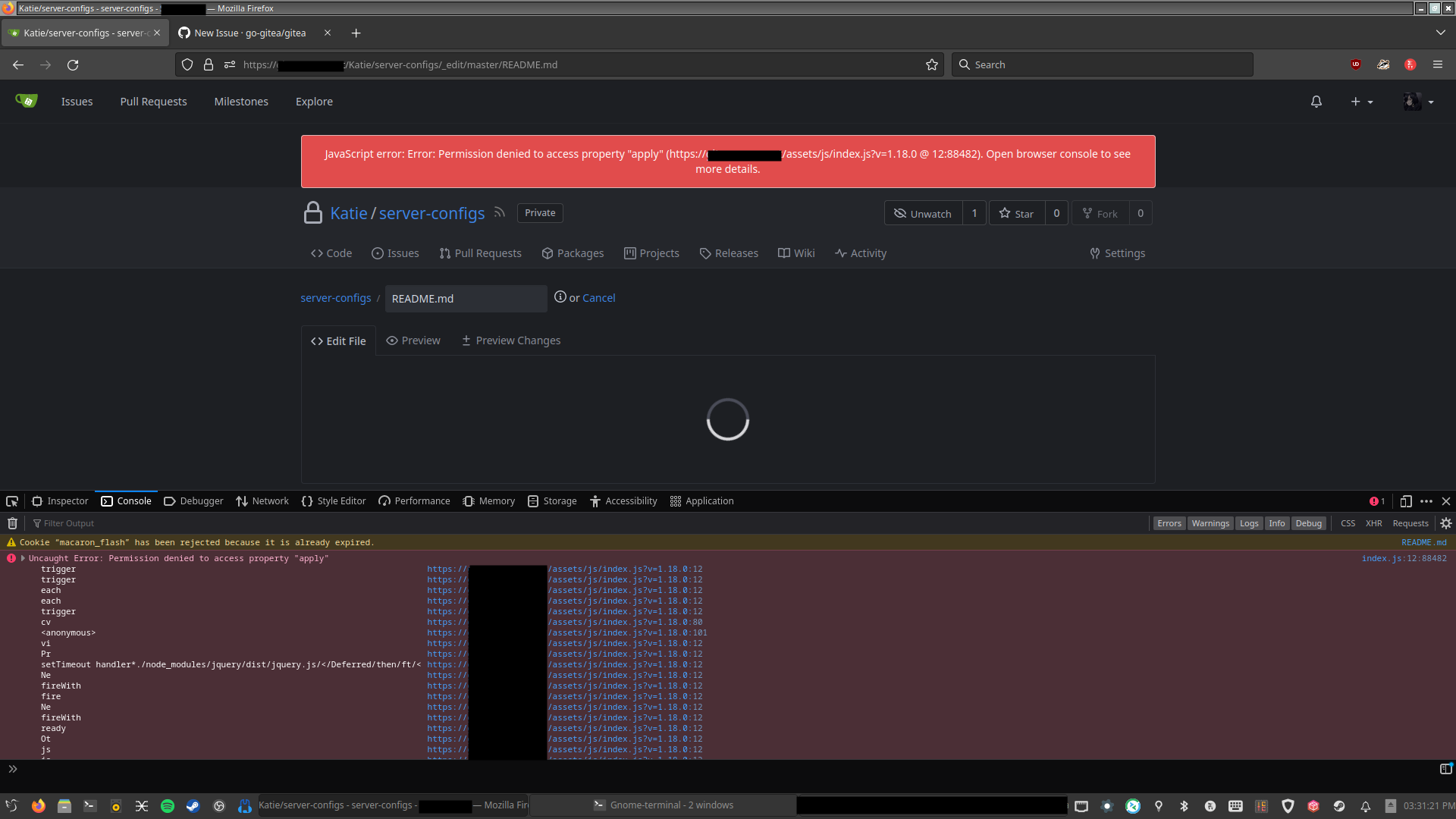The height and width of the screenshot is (819, 1456).
Task: Expand the Uncaught Error disclosure triangle
Action: point(23,558)
